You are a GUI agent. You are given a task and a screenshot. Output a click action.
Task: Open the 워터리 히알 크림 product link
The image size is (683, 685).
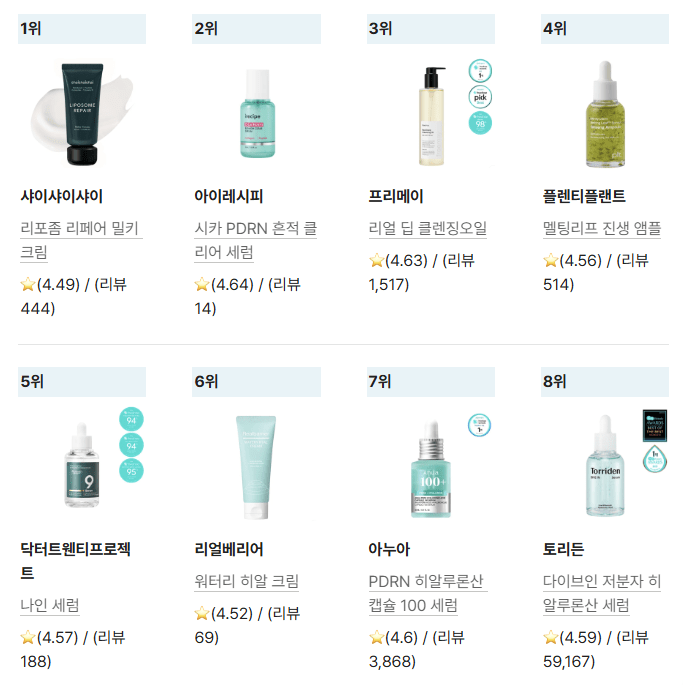(246, 581)
